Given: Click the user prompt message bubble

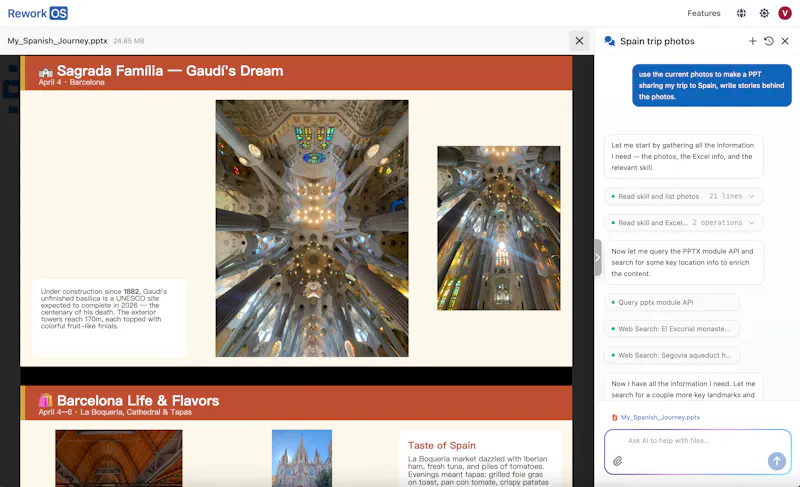Looking at the screenshot, I should (x=712, y=85).
